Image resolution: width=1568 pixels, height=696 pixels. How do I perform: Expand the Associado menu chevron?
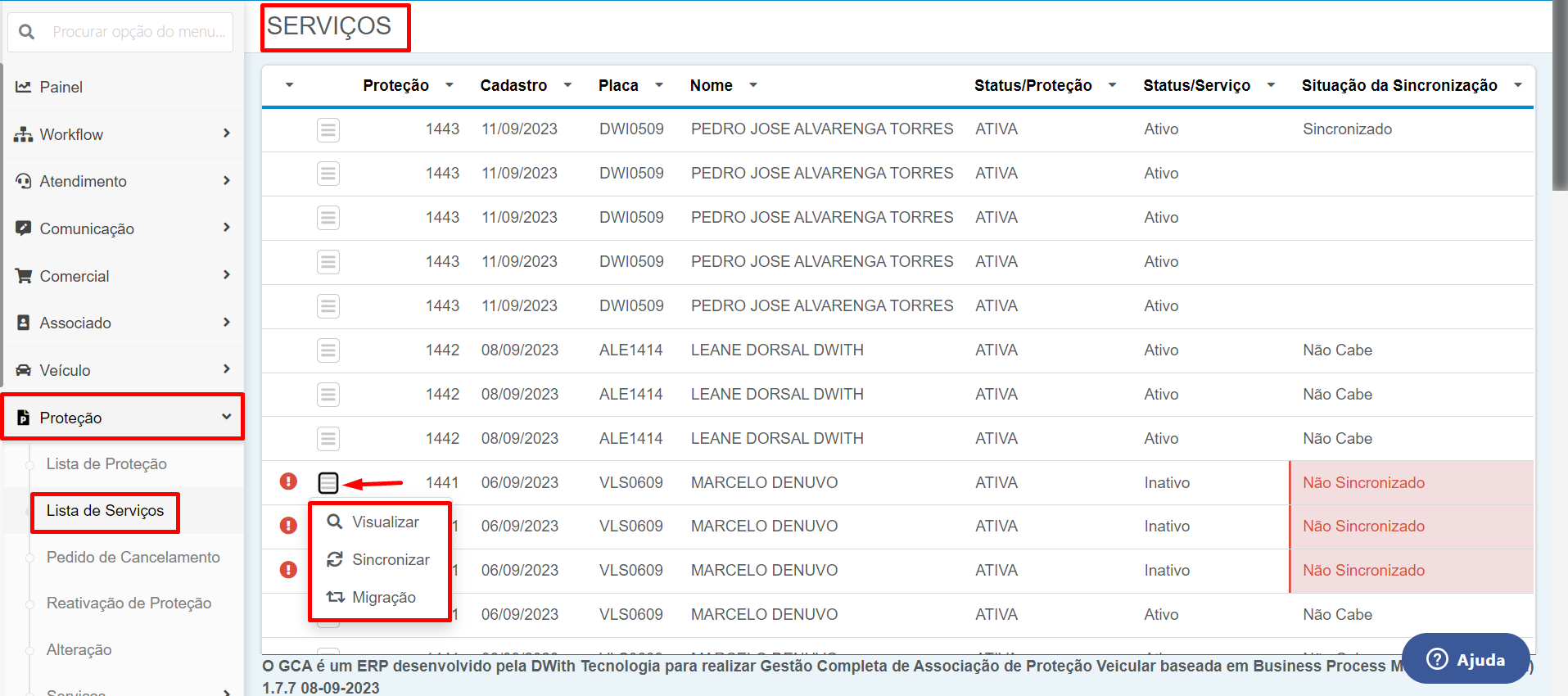pos(227,322)
